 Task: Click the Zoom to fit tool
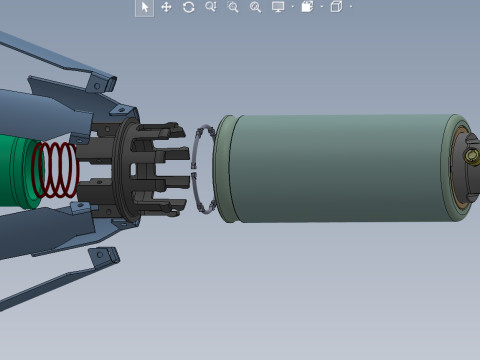click(255, 7)
